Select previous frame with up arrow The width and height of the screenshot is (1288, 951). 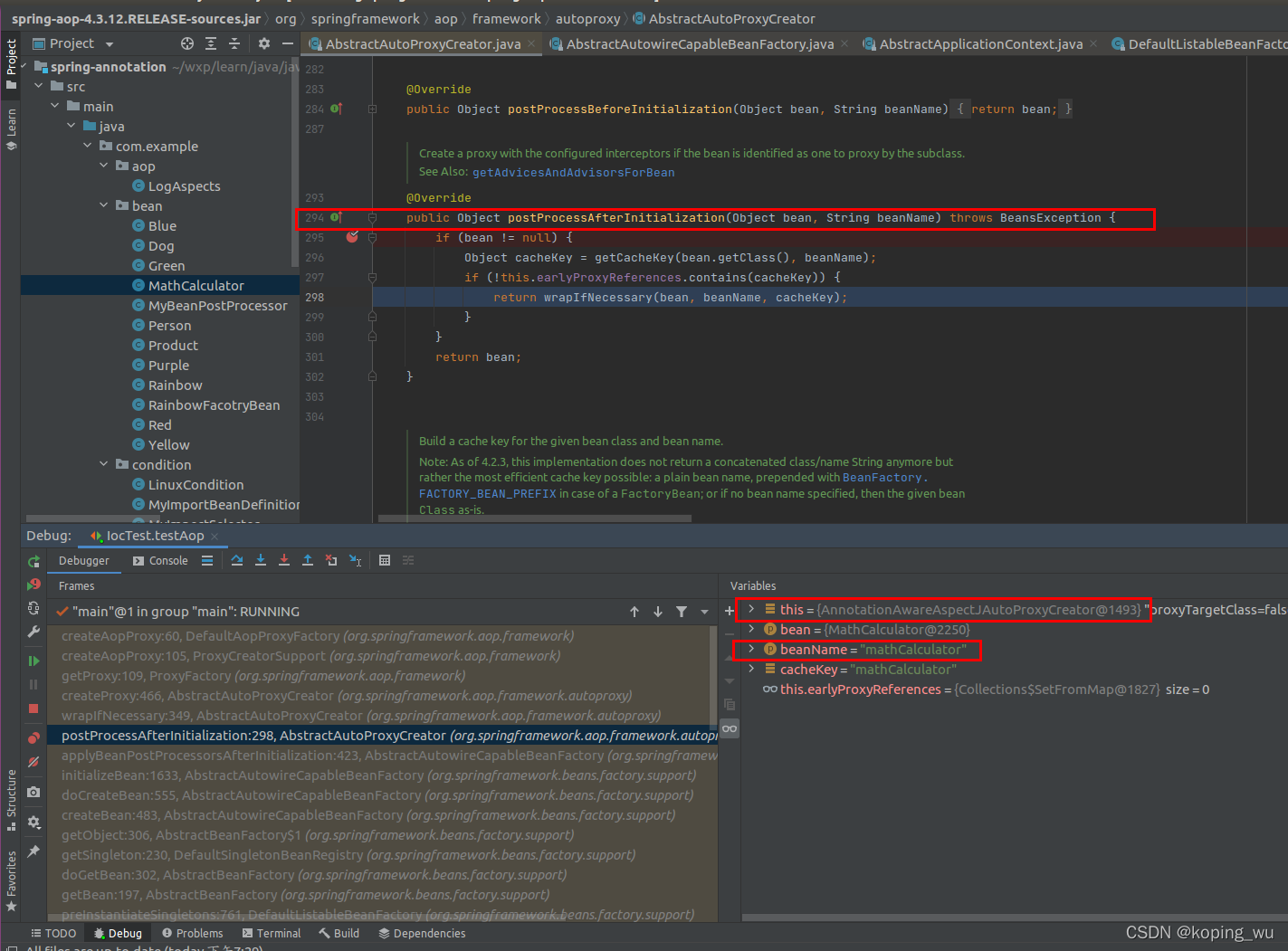pos(634,612)
